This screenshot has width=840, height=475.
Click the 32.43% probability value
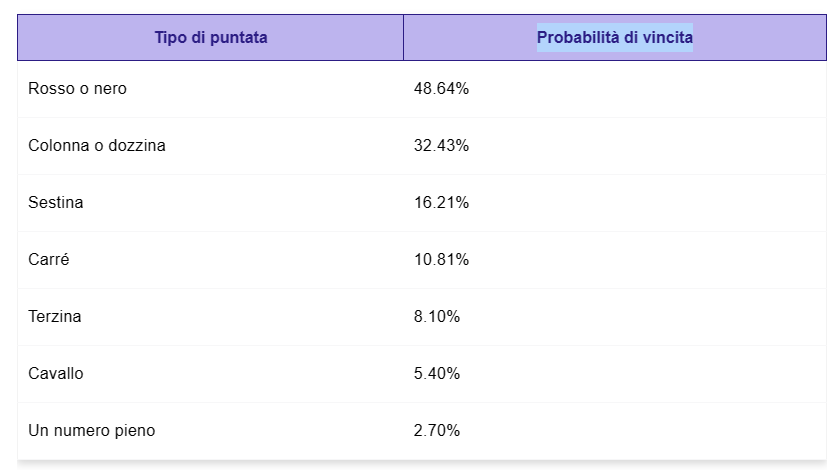point(441,146)
